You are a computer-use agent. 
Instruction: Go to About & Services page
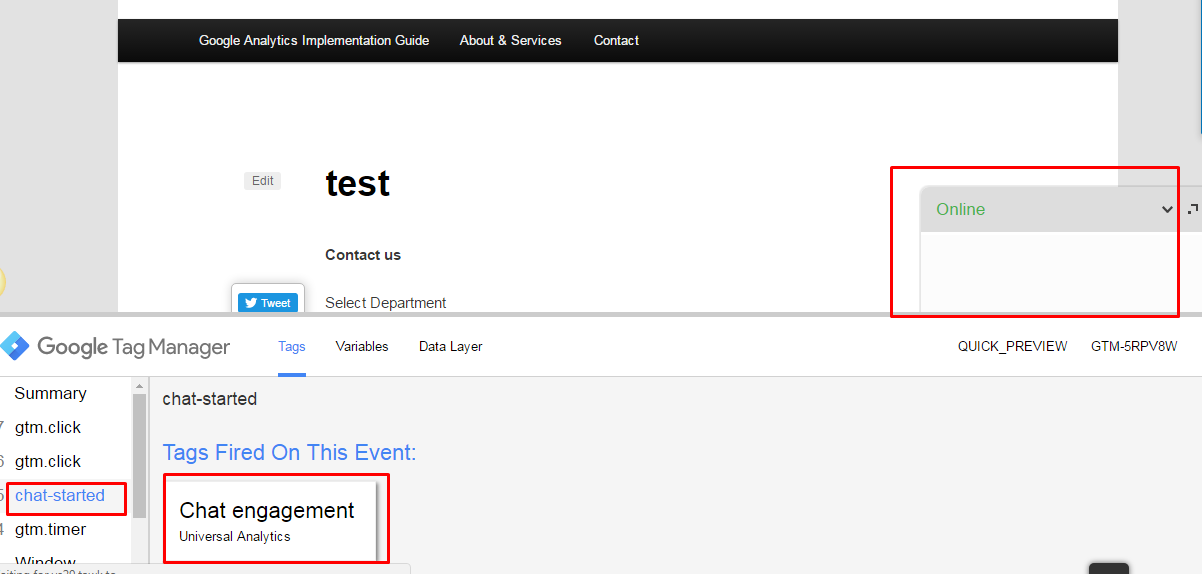tap(510, 41)
